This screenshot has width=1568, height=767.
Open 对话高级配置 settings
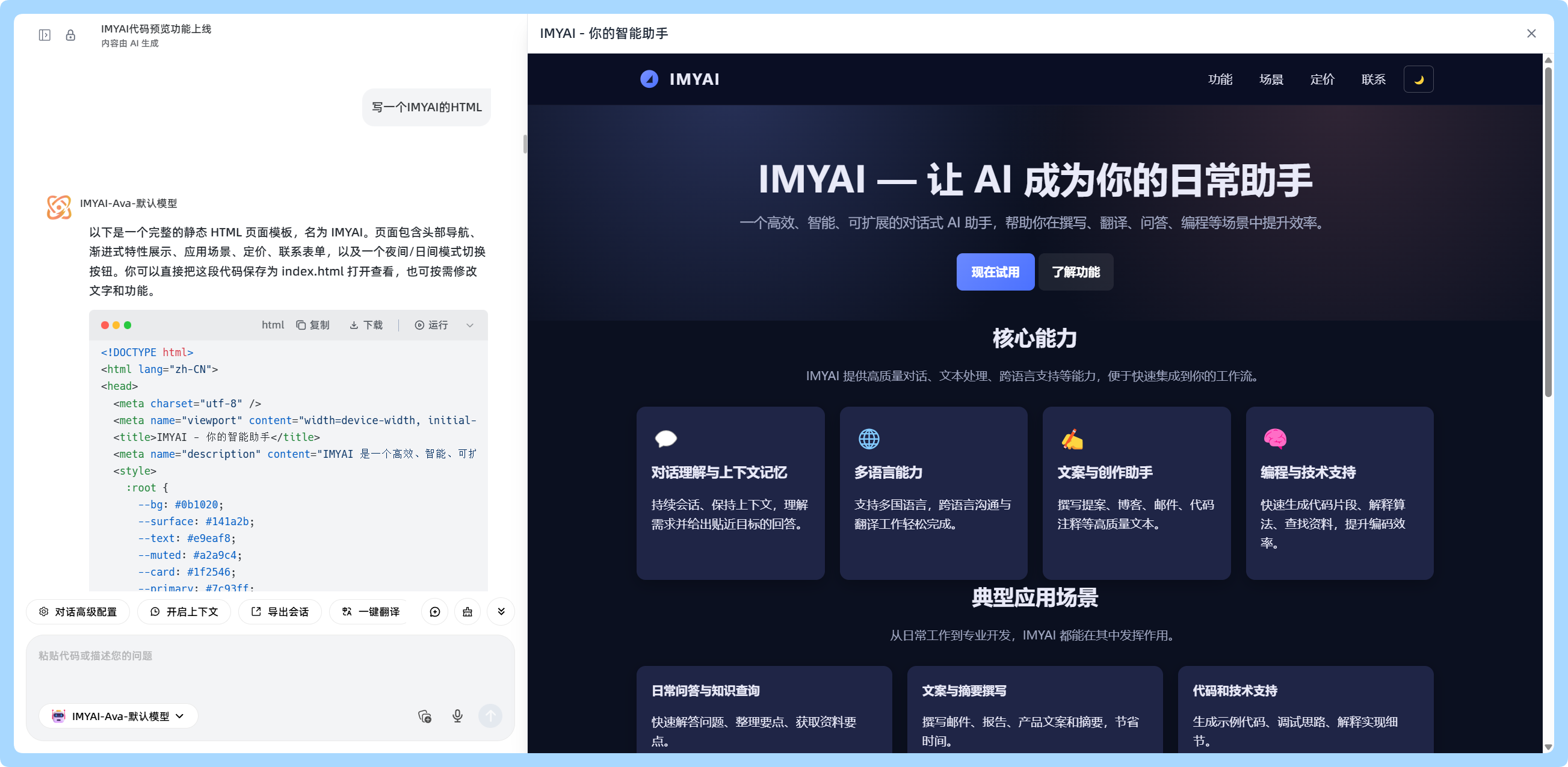point(78,612)
